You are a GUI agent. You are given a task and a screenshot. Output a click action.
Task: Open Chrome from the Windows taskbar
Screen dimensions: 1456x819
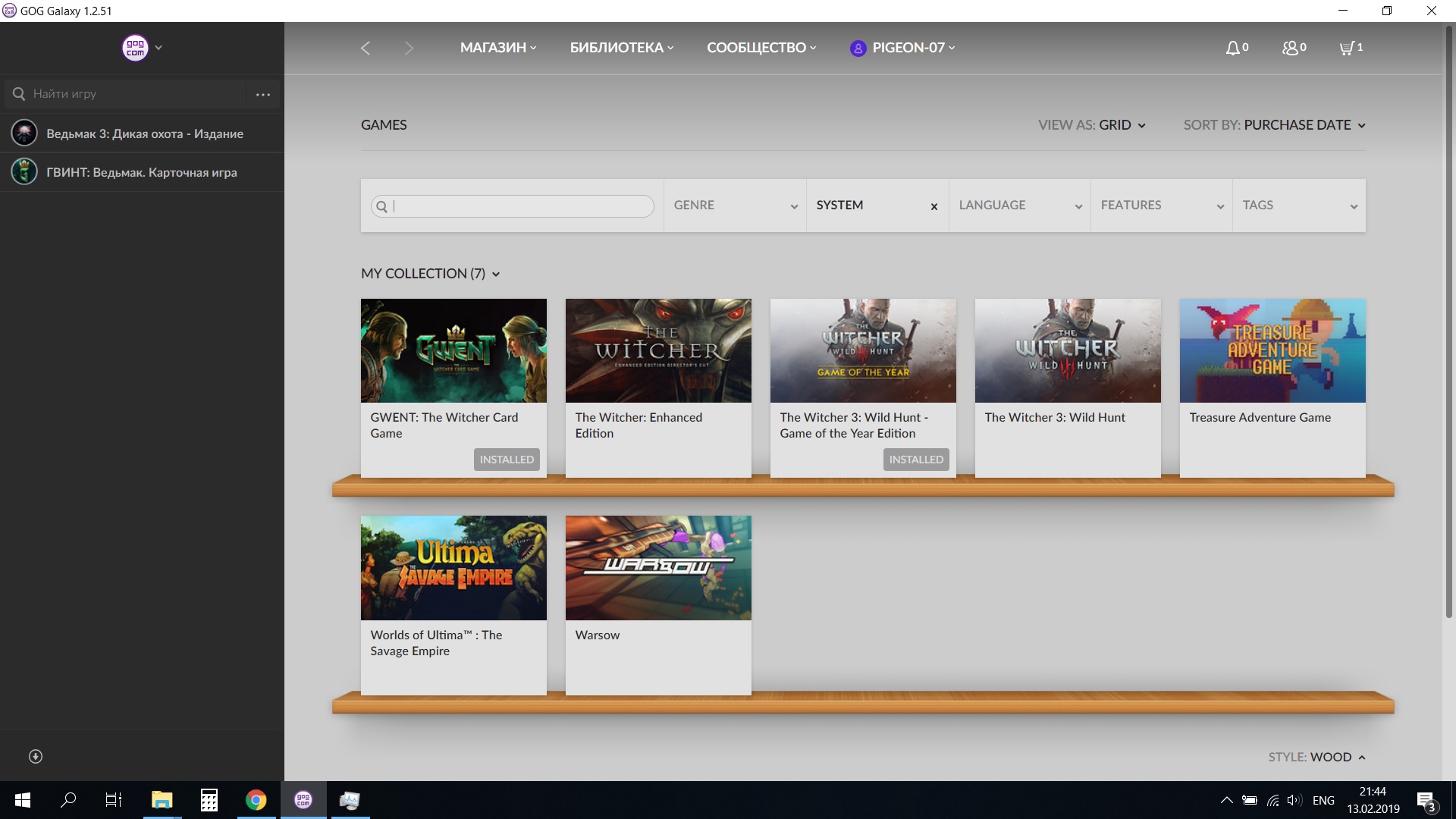[256, 800]
